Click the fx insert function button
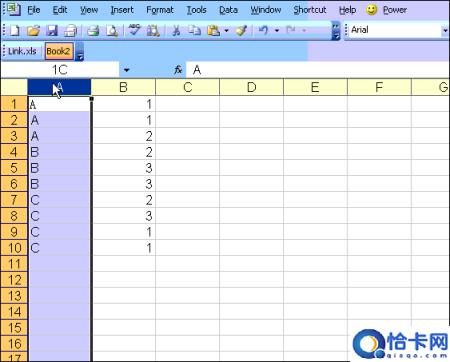This screenshot has height=362, width=450. pos(178,70)
